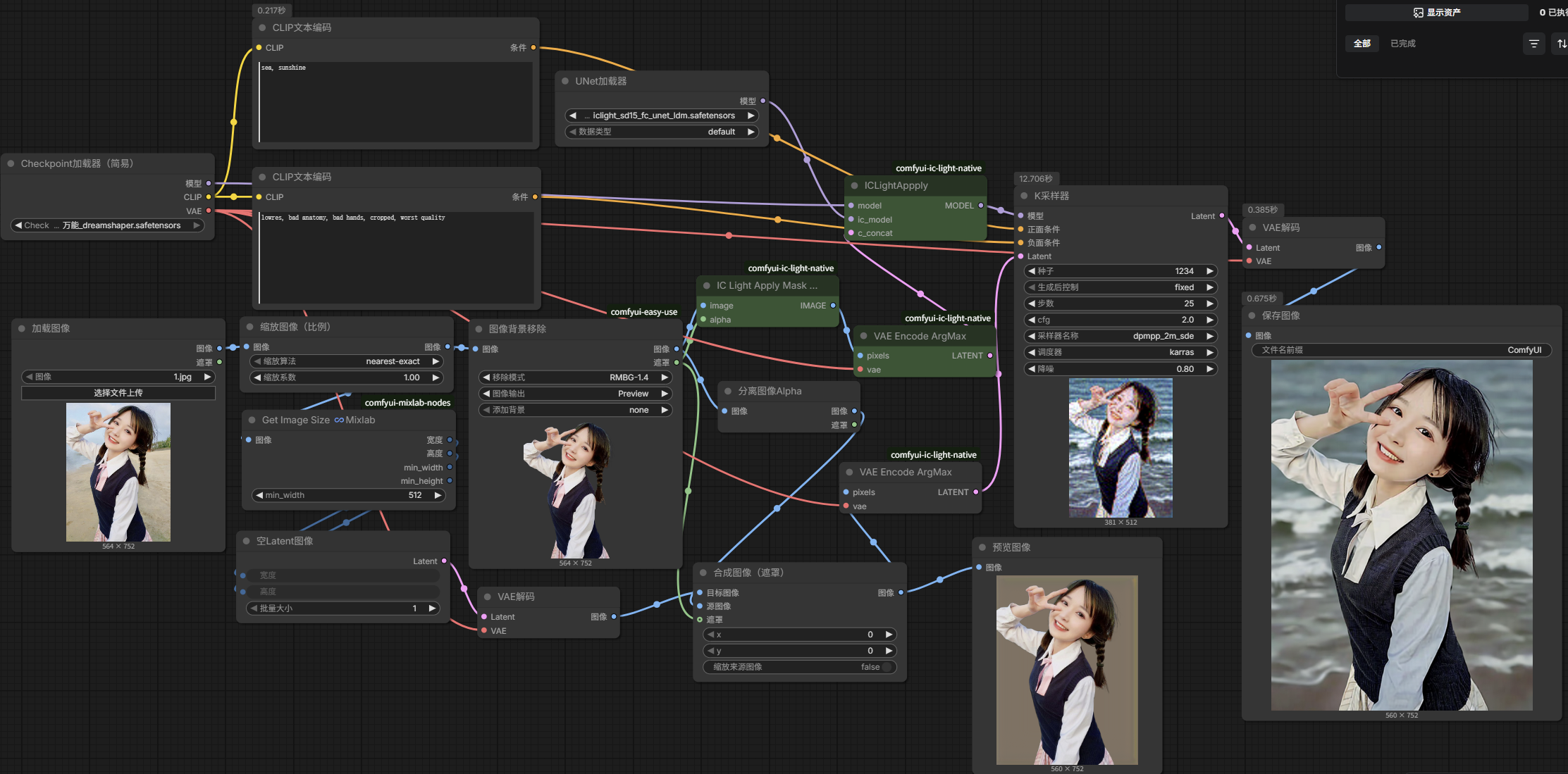Select the 全部 tab
The height and width of the screenshot is (774, 1568).
[1362, 44]
